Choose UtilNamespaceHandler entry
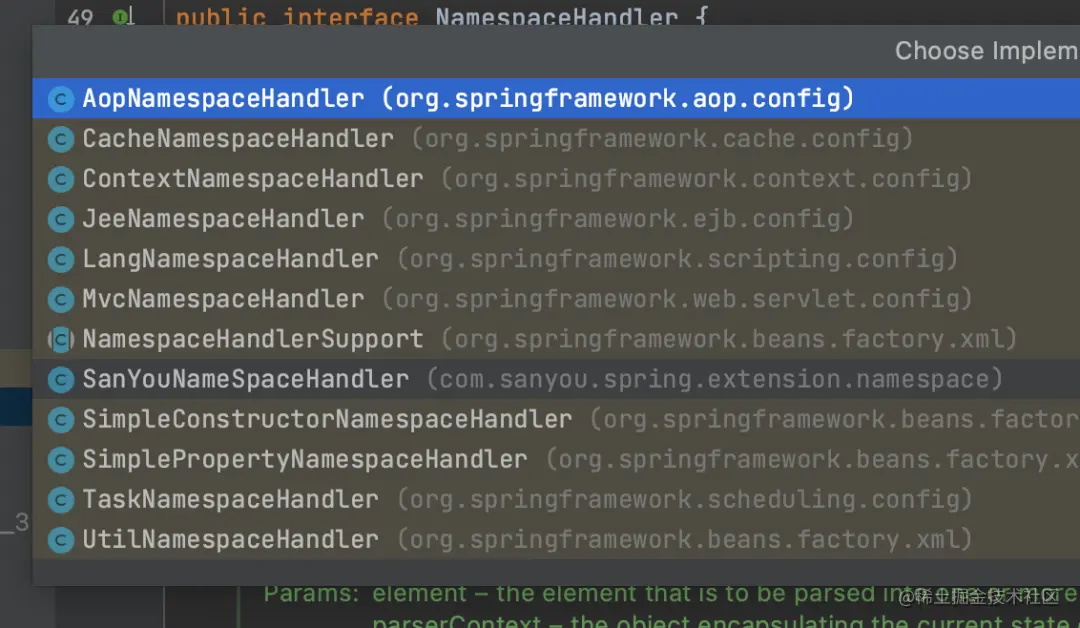Screen dimensions: 1080x628 tap(556, 539)
